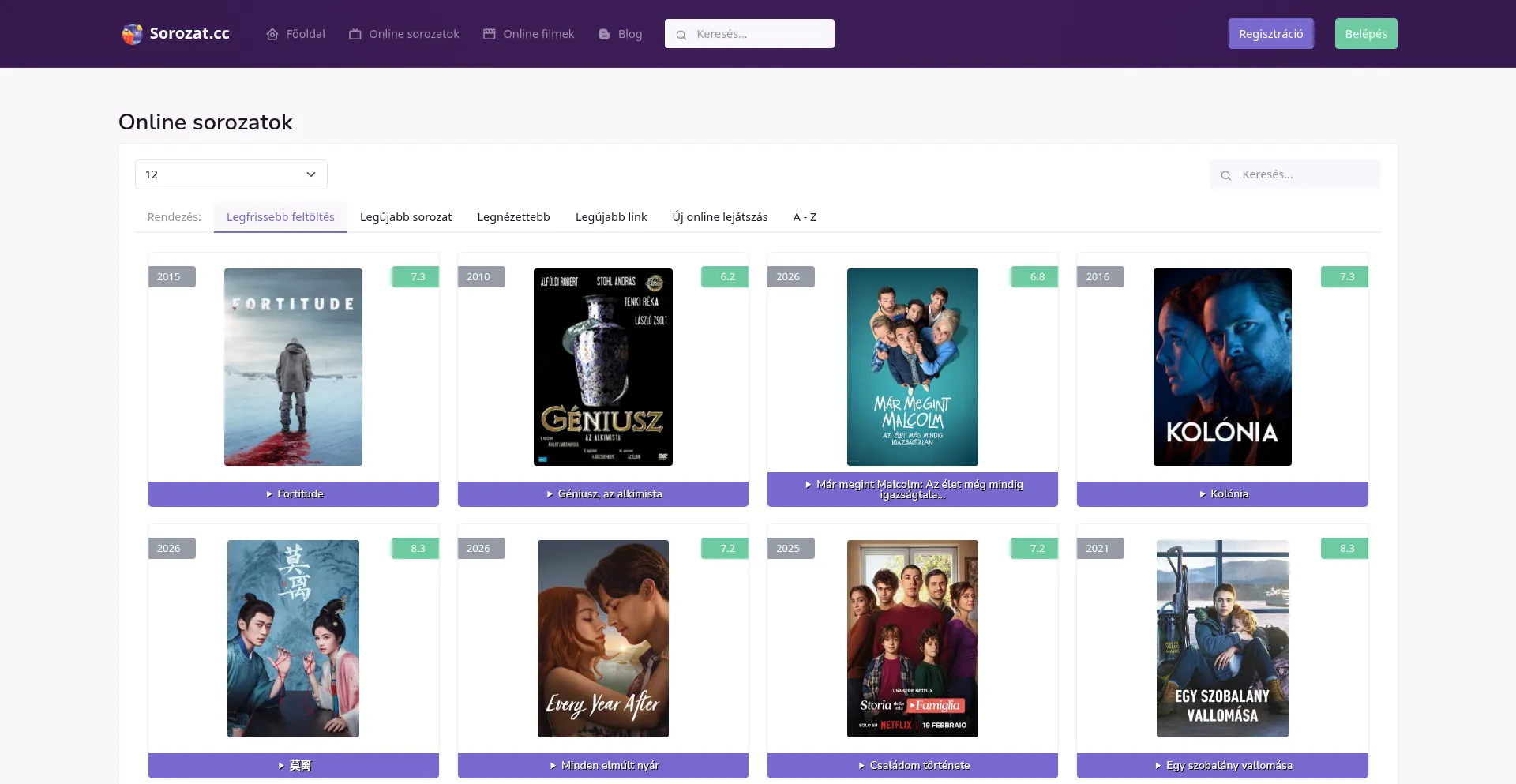Screen dimensions: 1516x784
Task: Open the Főoldal navigation link
Action: 296,34
